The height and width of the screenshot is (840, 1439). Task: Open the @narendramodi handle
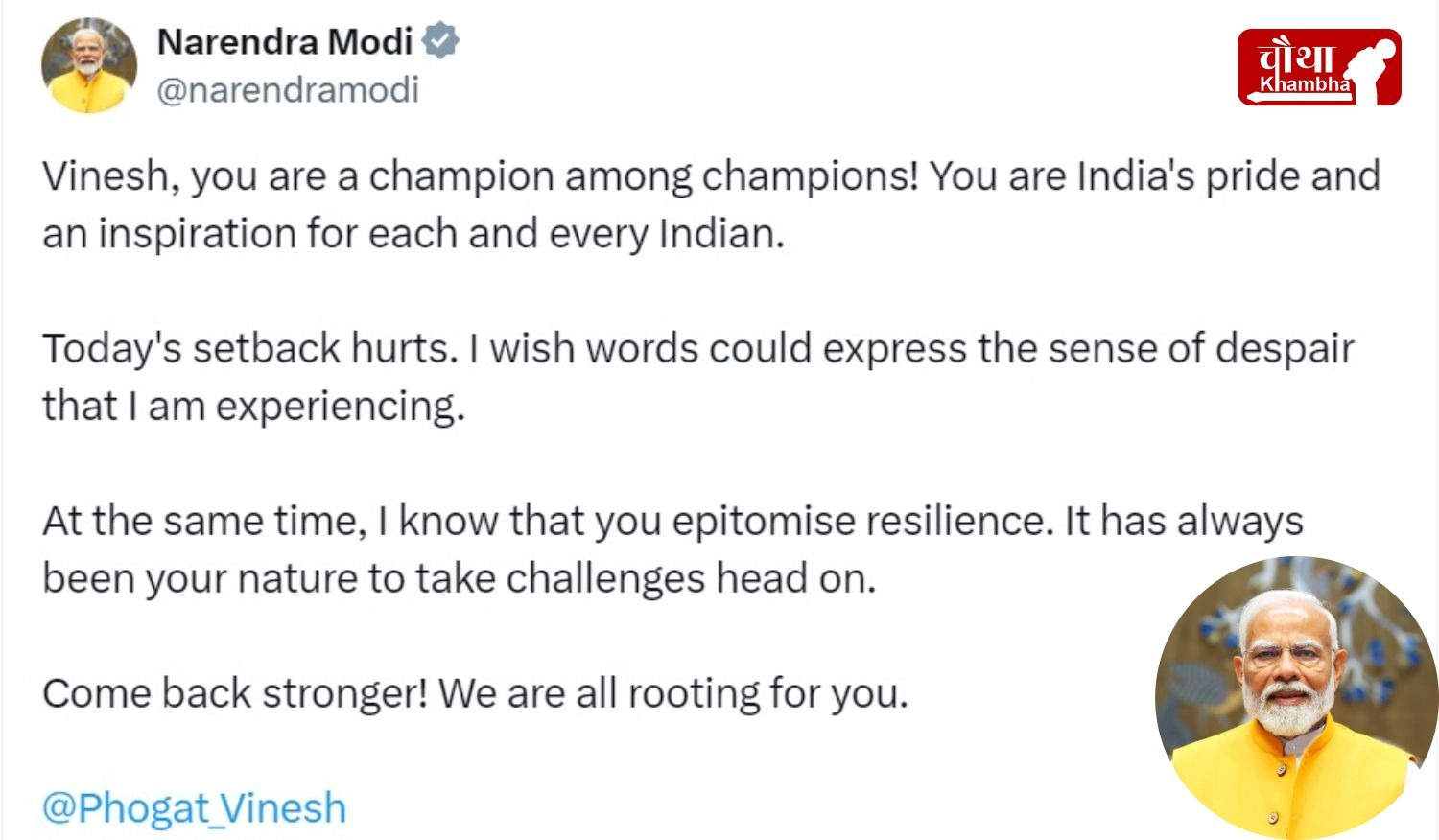pyautogui.click(x=288, y=90)
